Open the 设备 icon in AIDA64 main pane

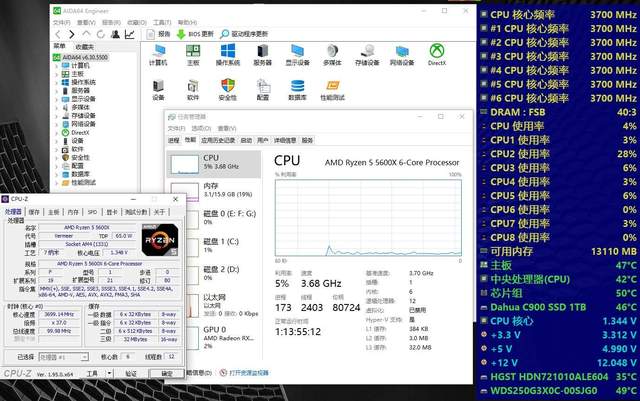click(x=158, y=90)
